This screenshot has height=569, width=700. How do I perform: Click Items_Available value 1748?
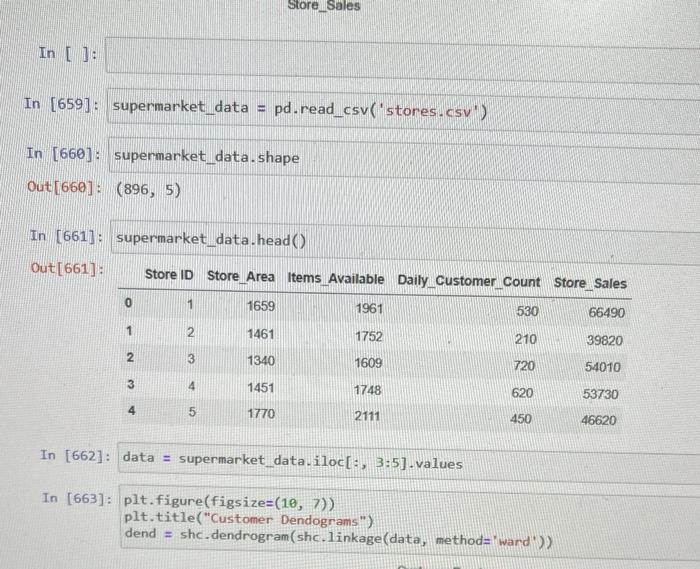pyautogui.click(x=367, y=390)
